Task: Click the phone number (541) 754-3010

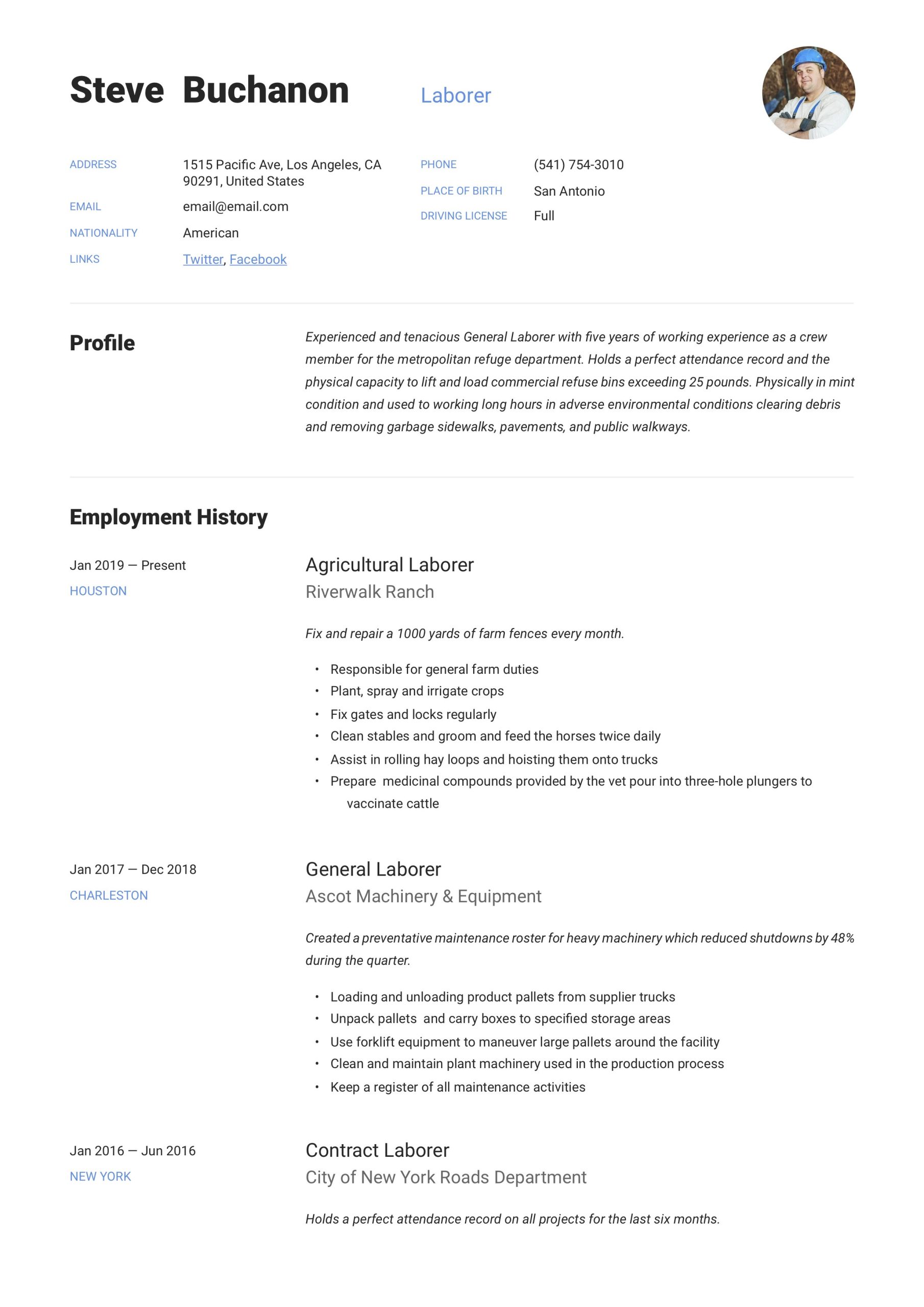Action: click(578, 165)
